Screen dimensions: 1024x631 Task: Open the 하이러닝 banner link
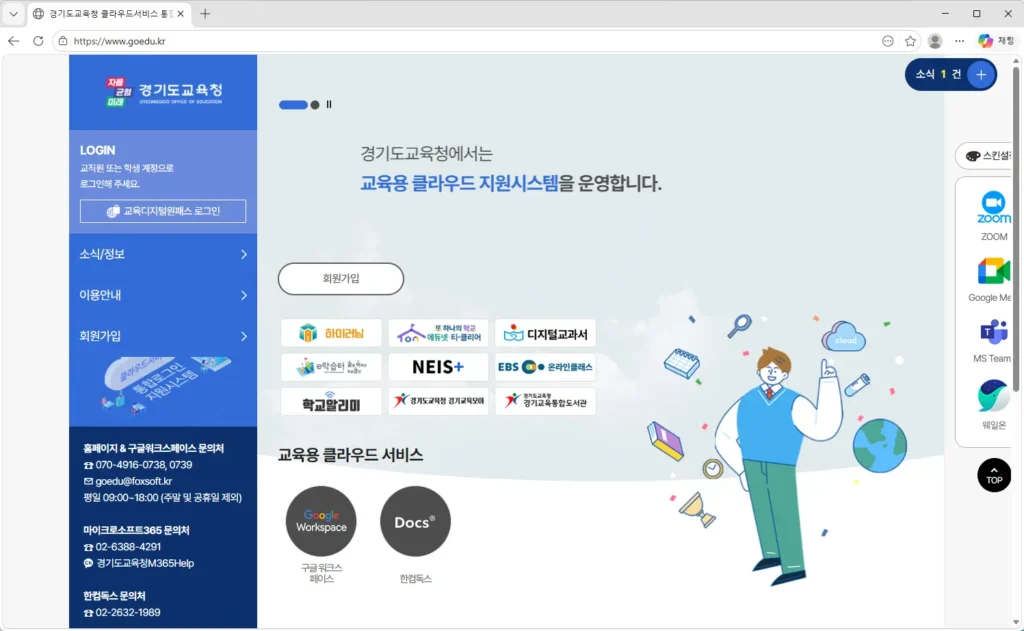tap(331, 333)
